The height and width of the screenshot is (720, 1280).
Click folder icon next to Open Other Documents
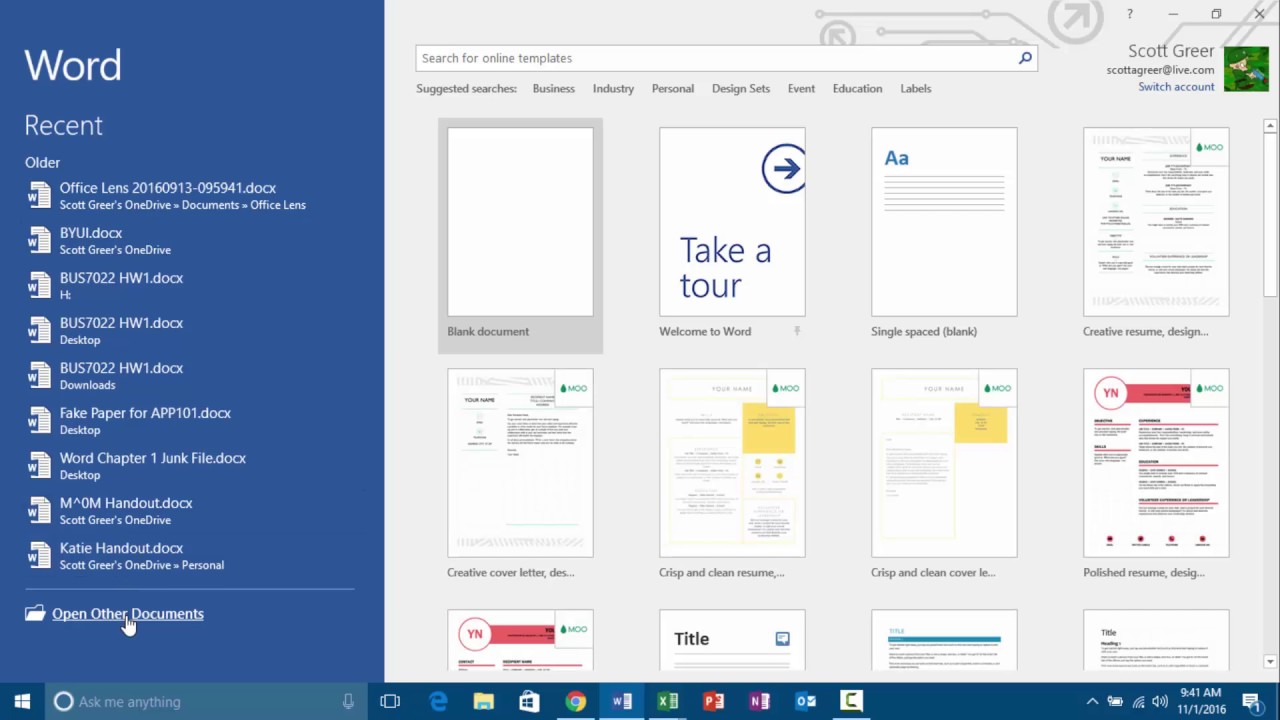35,613
